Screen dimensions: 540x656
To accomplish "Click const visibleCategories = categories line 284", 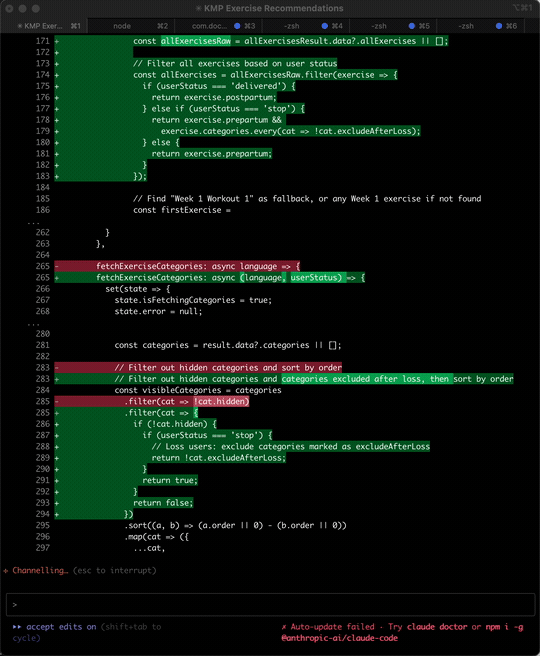I will tap(198, 390).
